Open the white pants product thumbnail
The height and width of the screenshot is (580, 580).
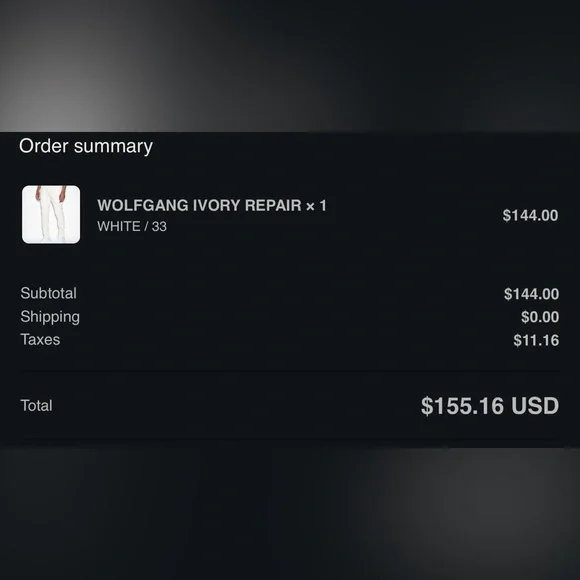pos(51,215)
